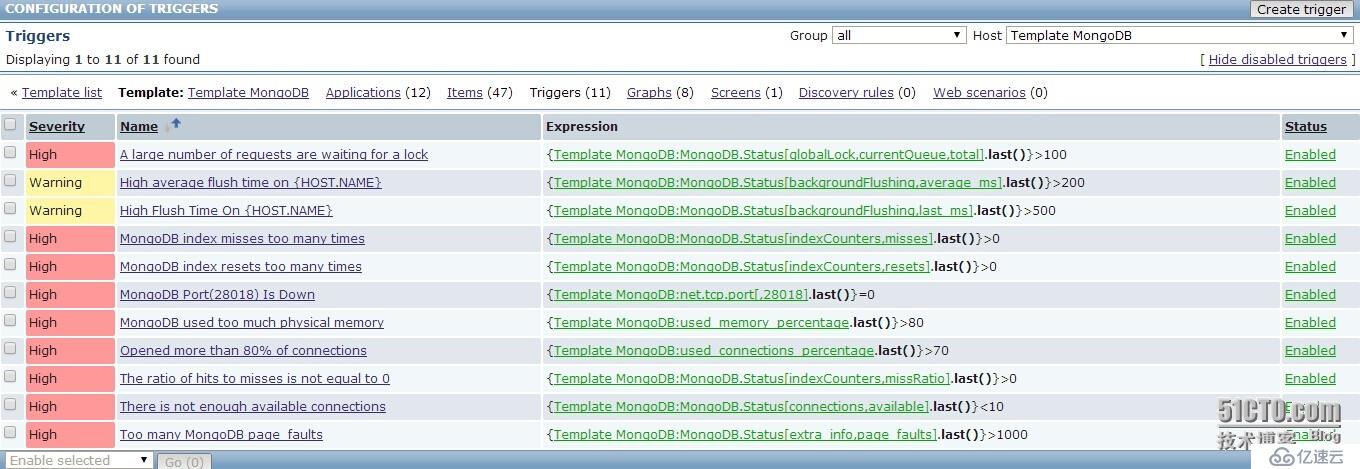Open the Items (47) tab
This screenshot has width=1360, height=469.
[x=465, y=92]
